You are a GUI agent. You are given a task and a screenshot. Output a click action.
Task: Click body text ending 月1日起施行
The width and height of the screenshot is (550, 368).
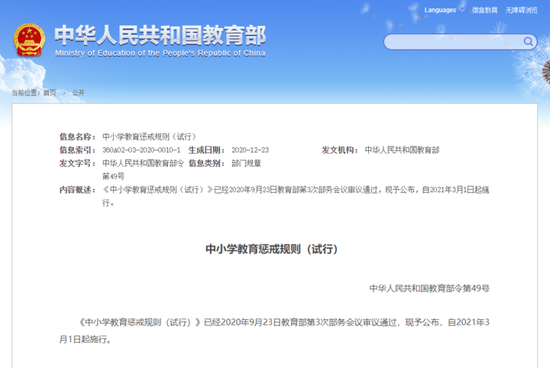tap(85, 339)
